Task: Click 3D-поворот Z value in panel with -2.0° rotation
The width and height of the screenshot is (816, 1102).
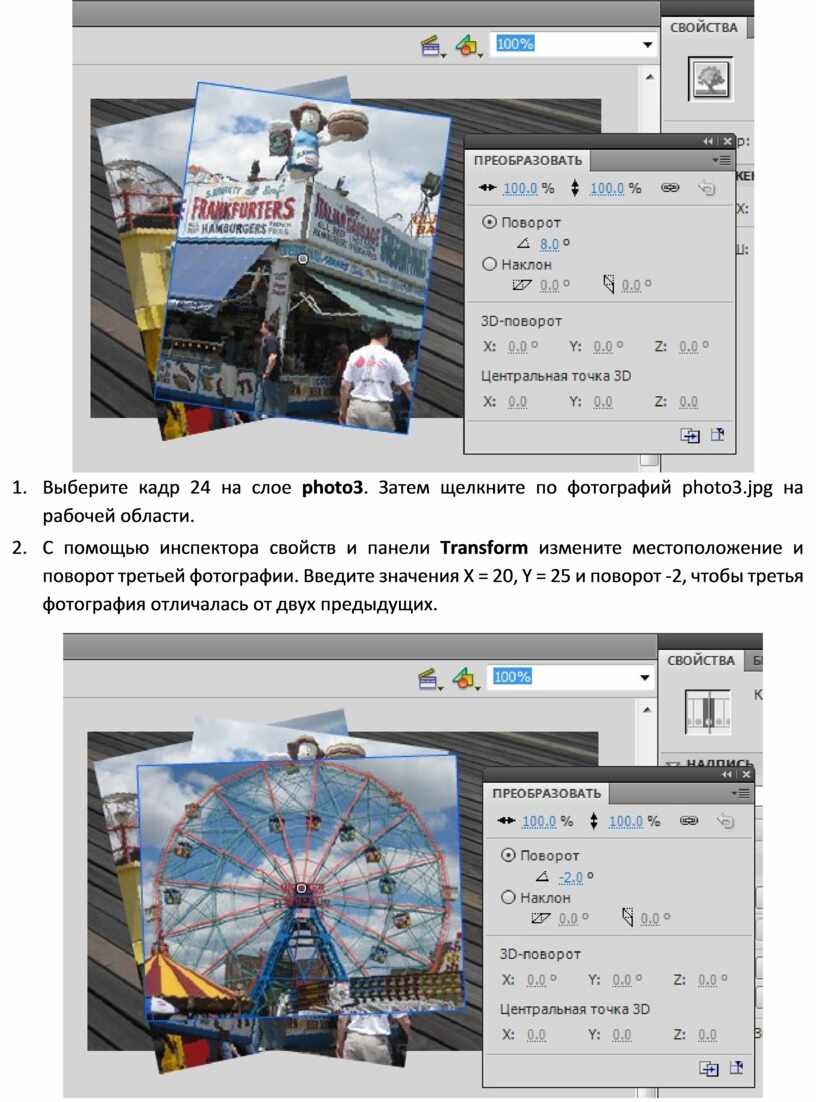Action: [x=708, y=979]
